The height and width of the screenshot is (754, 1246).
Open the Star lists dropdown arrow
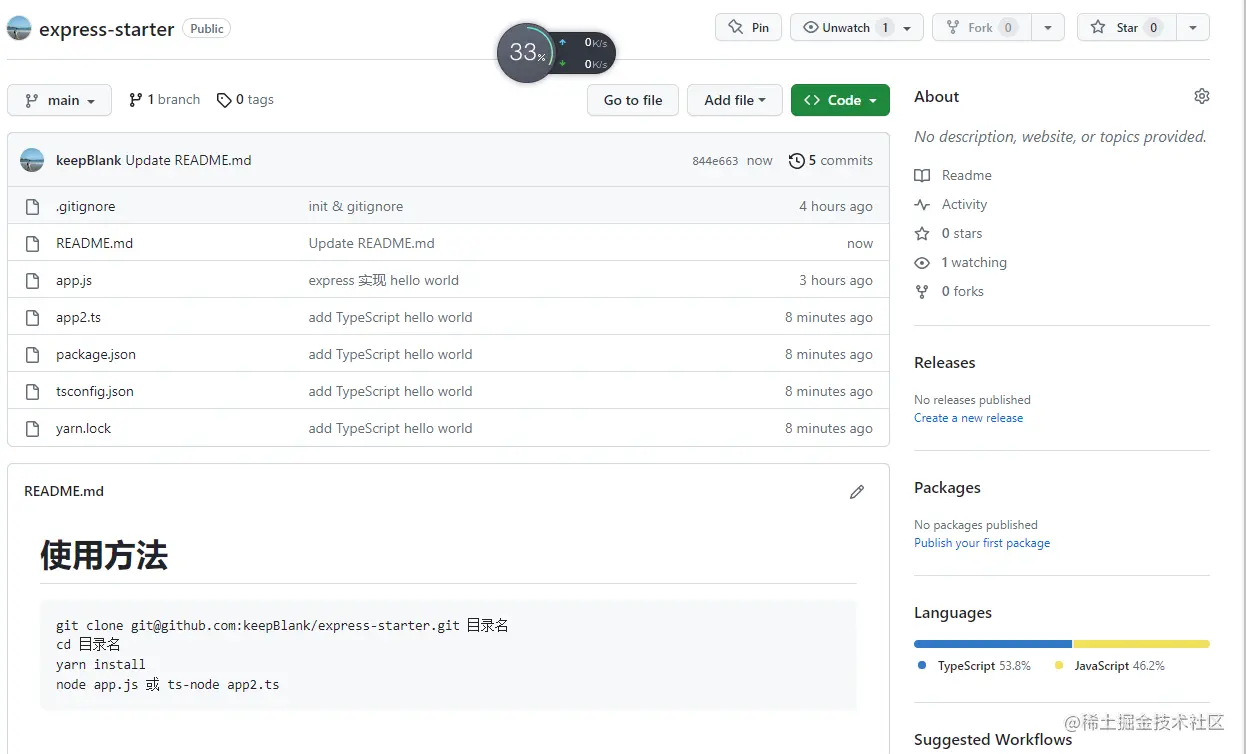1193,28
